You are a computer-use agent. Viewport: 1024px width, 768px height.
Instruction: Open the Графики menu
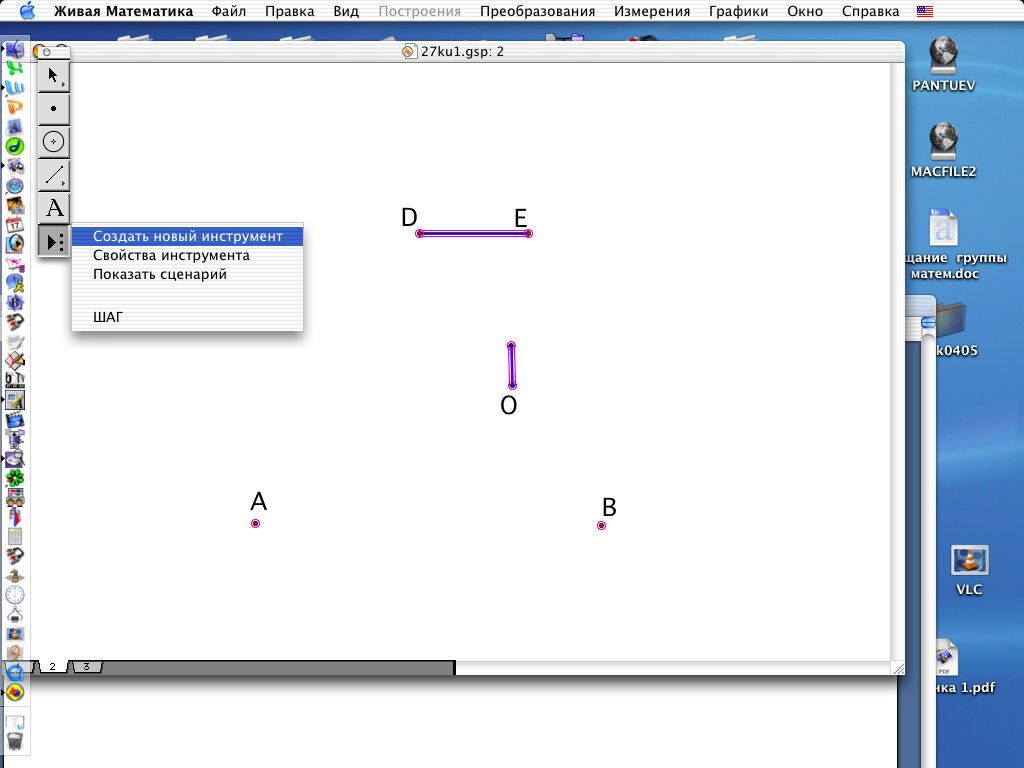739,11
